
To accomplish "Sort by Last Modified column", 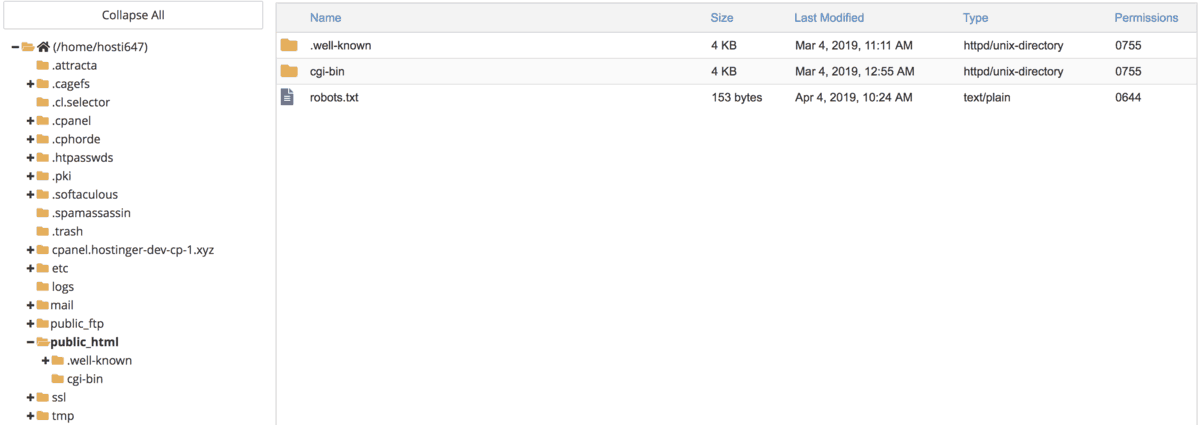I will coord(829,18).
